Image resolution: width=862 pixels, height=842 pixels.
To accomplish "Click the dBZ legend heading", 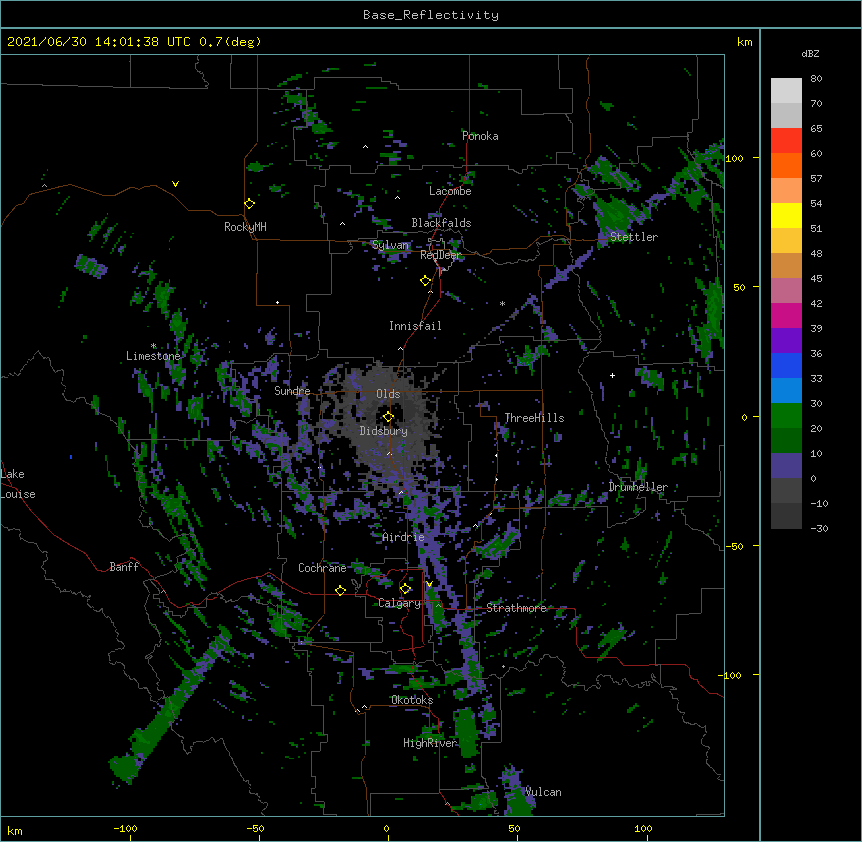I will pos(810,53).
